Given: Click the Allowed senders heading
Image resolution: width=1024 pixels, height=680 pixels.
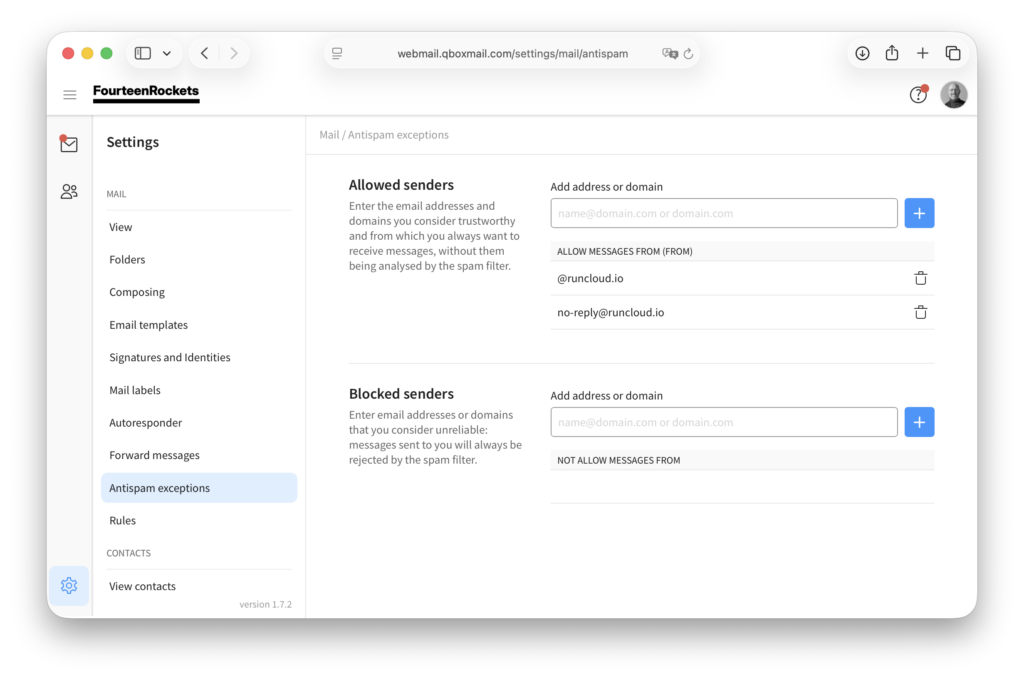Looking at the screenshot, I should [401, 185].
